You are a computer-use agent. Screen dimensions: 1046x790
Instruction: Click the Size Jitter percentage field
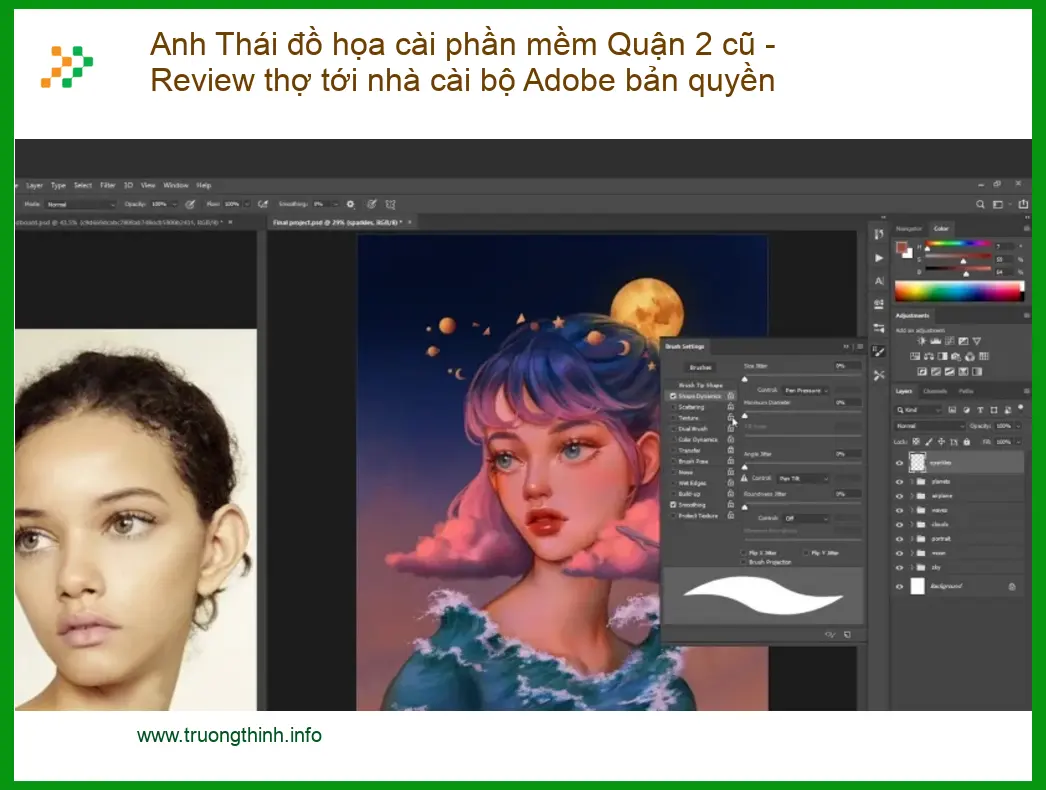click(x=848, y=366)
